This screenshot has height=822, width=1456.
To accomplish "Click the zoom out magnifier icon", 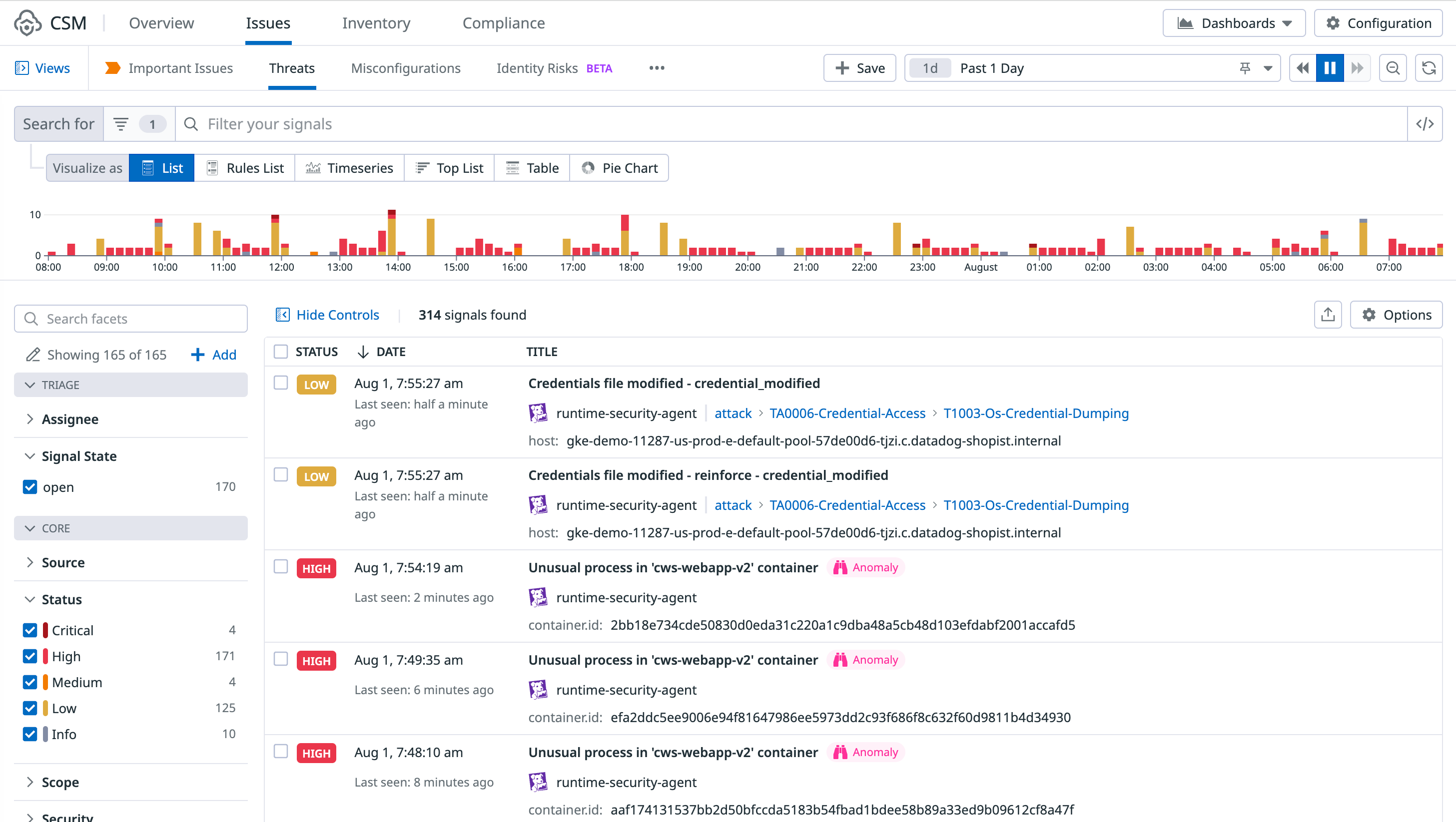I will [x=1393, y=68].
